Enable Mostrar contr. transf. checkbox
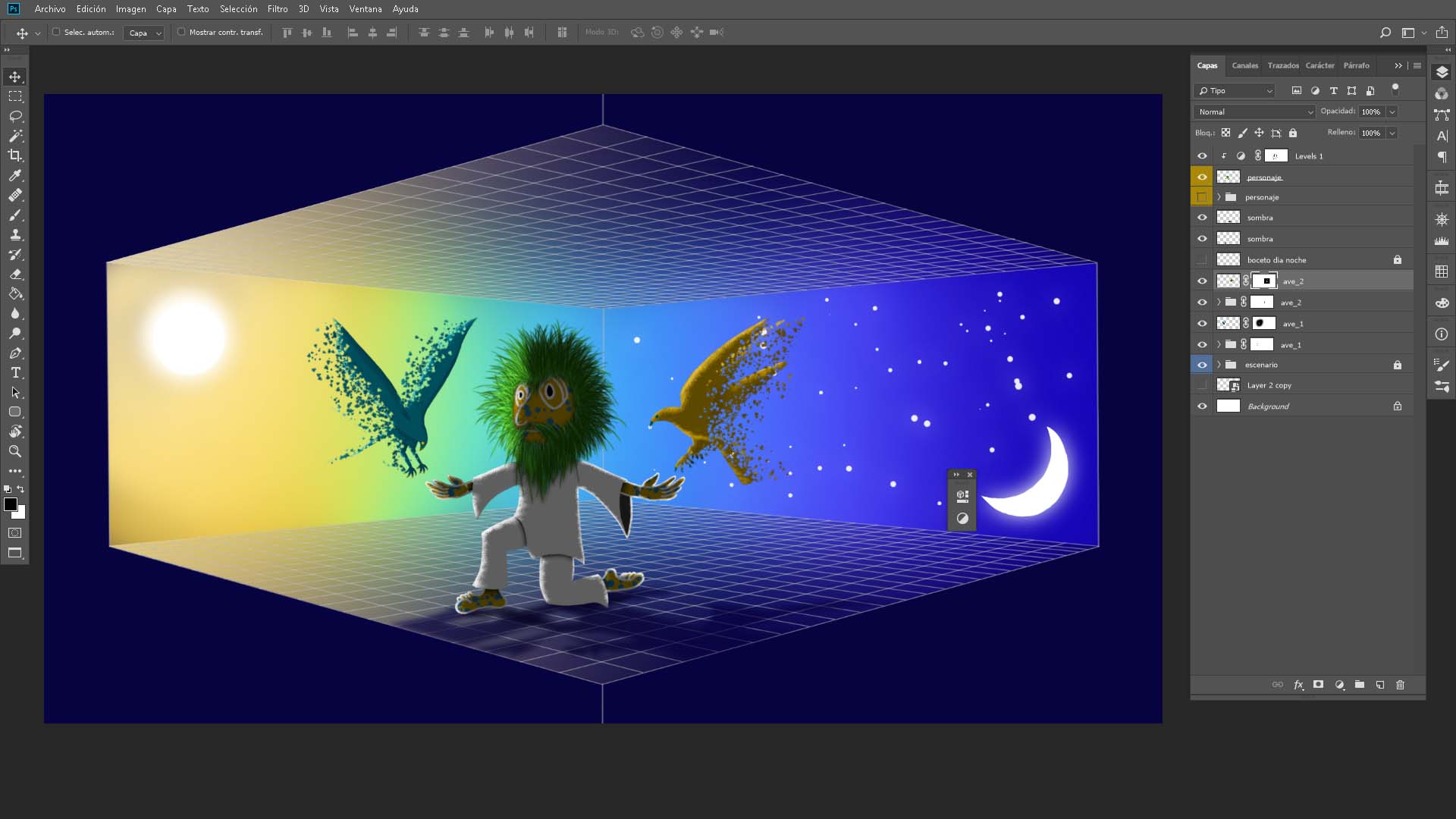The height and width of the screenshot is (819, 1456). (181, 32)
